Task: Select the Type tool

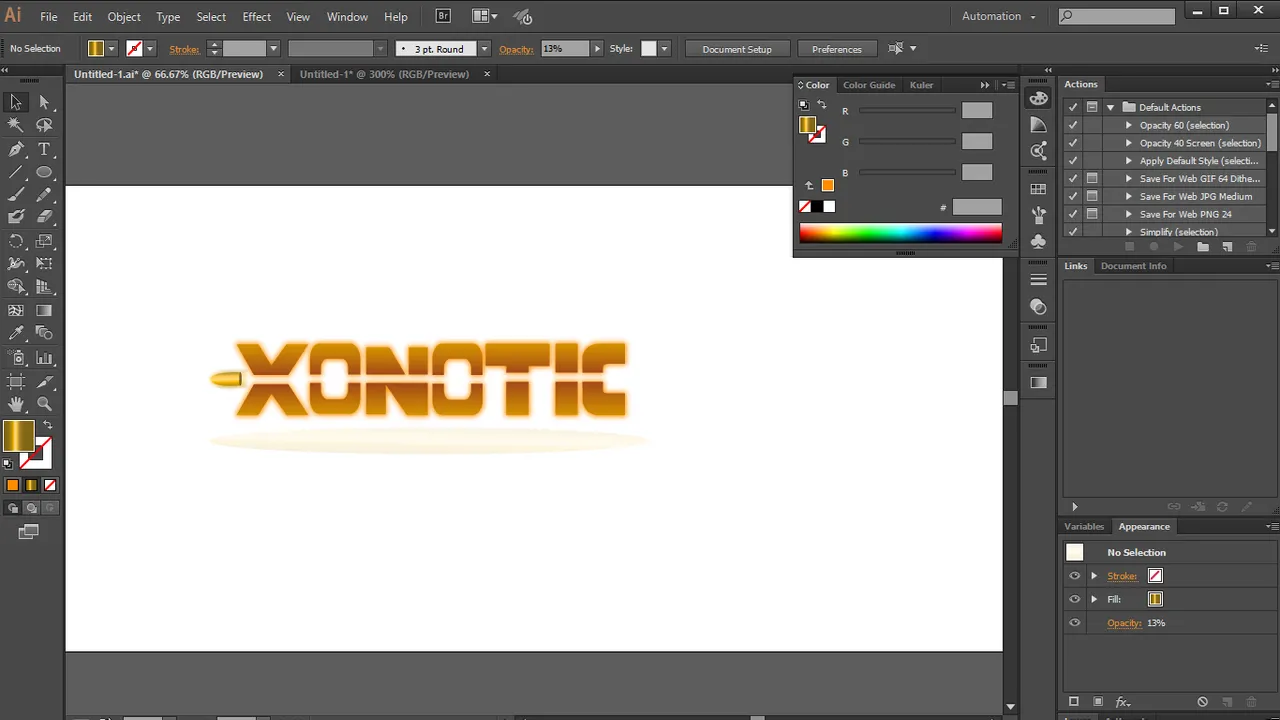Action: (44, 149)
